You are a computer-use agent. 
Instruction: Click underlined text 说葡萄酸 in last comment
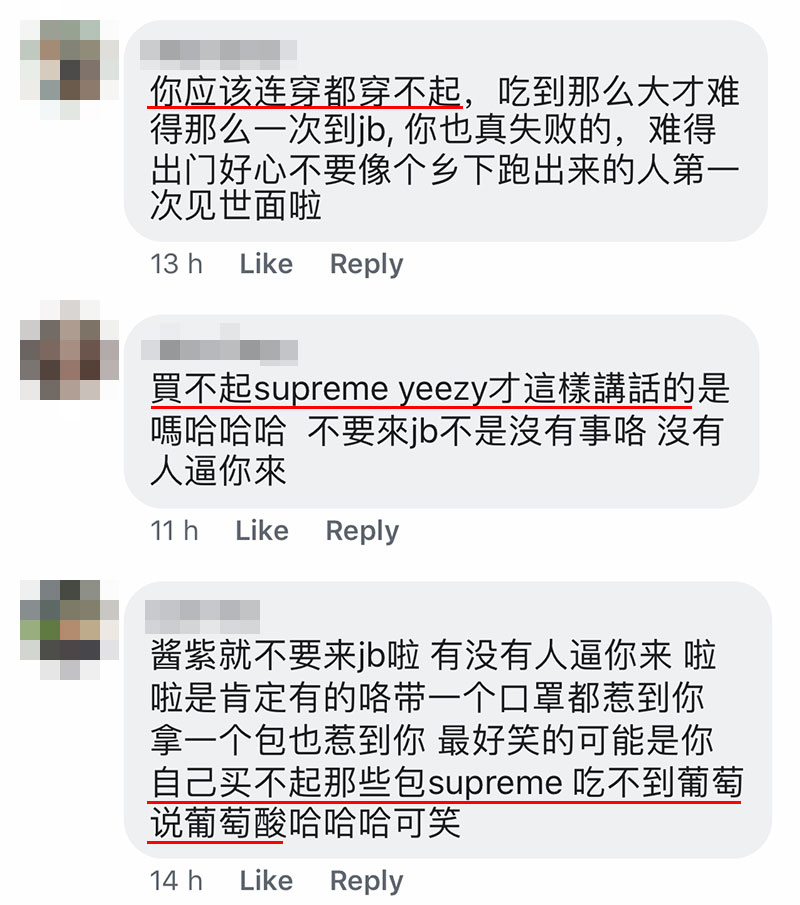pyautogui.click(x=219, y=823)
